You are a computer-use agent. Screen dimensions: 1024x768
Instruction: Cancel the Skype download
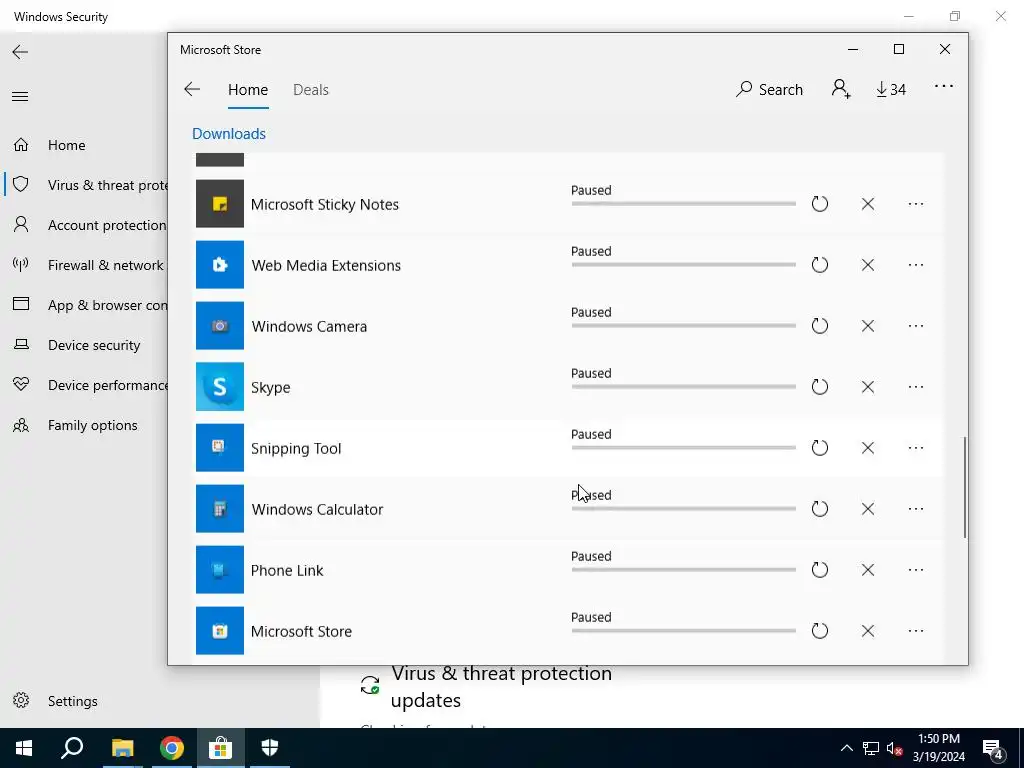[x=868, y=387]
